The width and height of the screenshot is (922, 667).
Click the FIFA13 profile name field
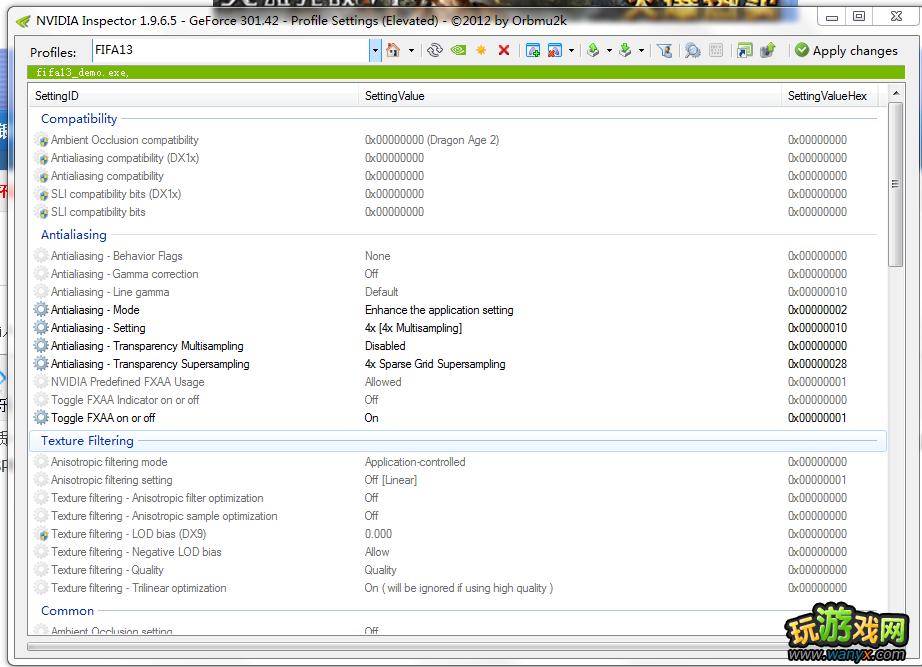pyautogui.click(x=230, y=51)
